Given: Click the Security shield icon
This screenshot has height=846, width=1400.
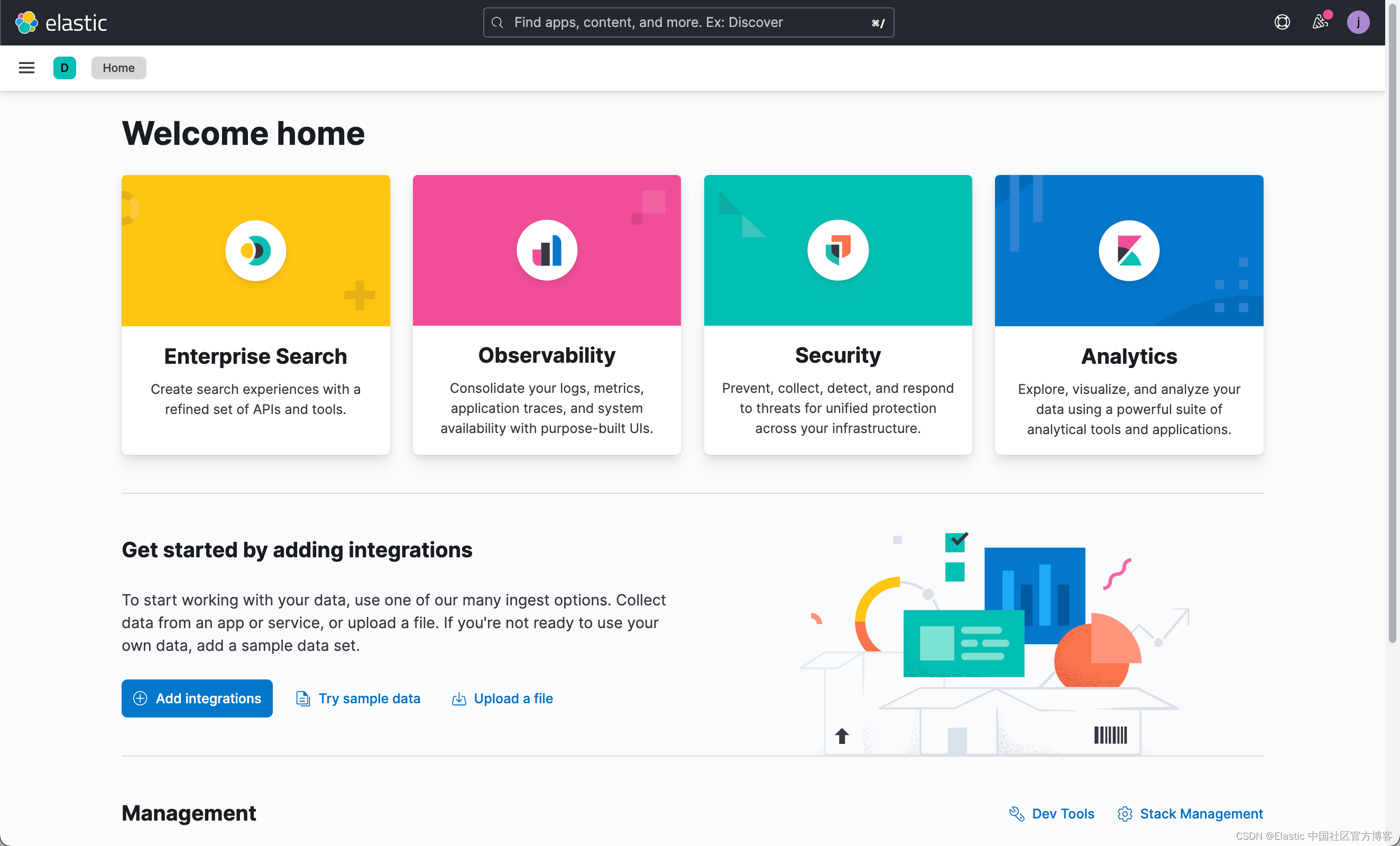Looking at the screenshot, I should point(837,250).
